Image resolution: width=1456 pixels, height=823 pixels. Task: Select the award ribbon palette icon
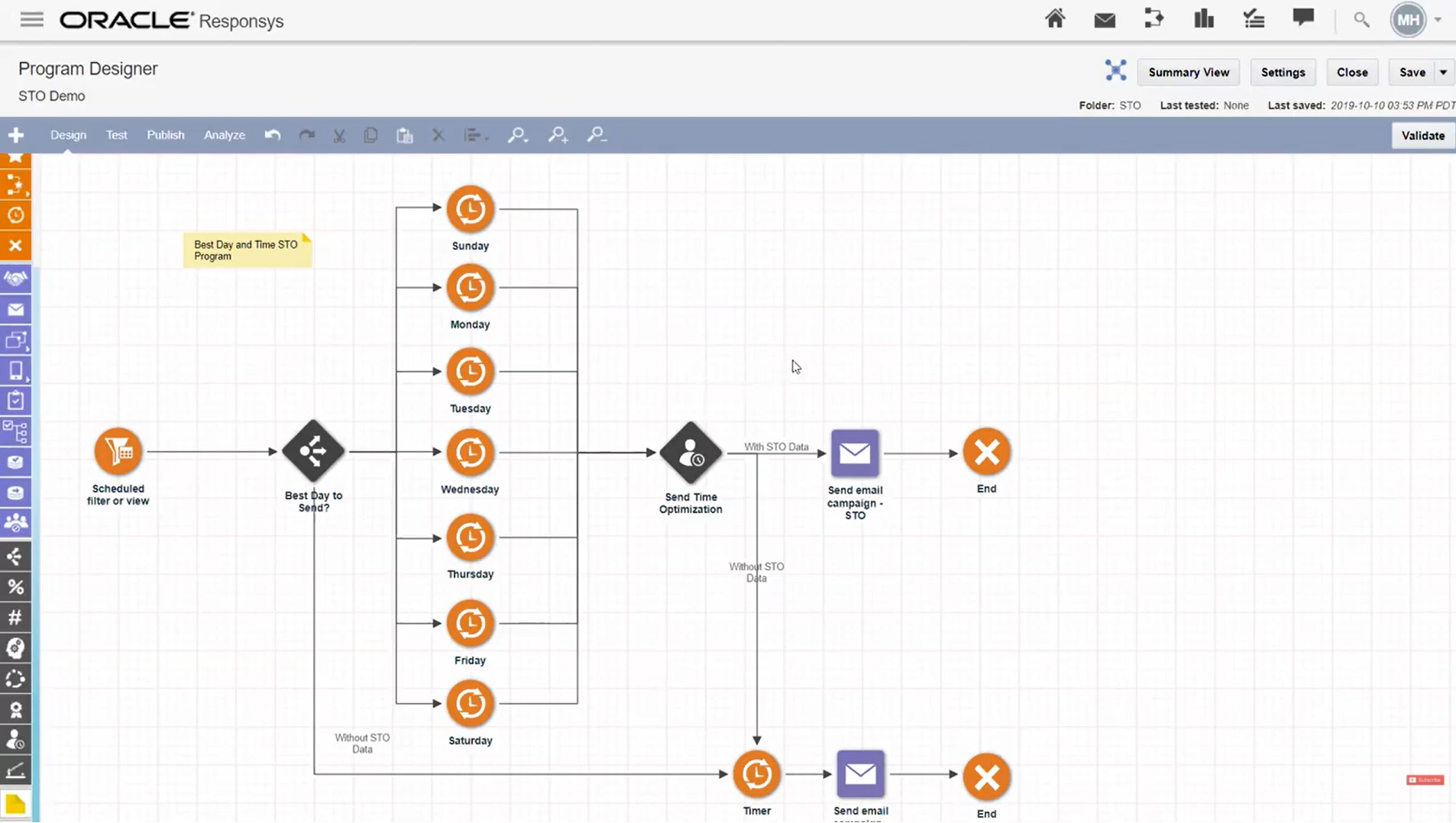pos(15,710)
